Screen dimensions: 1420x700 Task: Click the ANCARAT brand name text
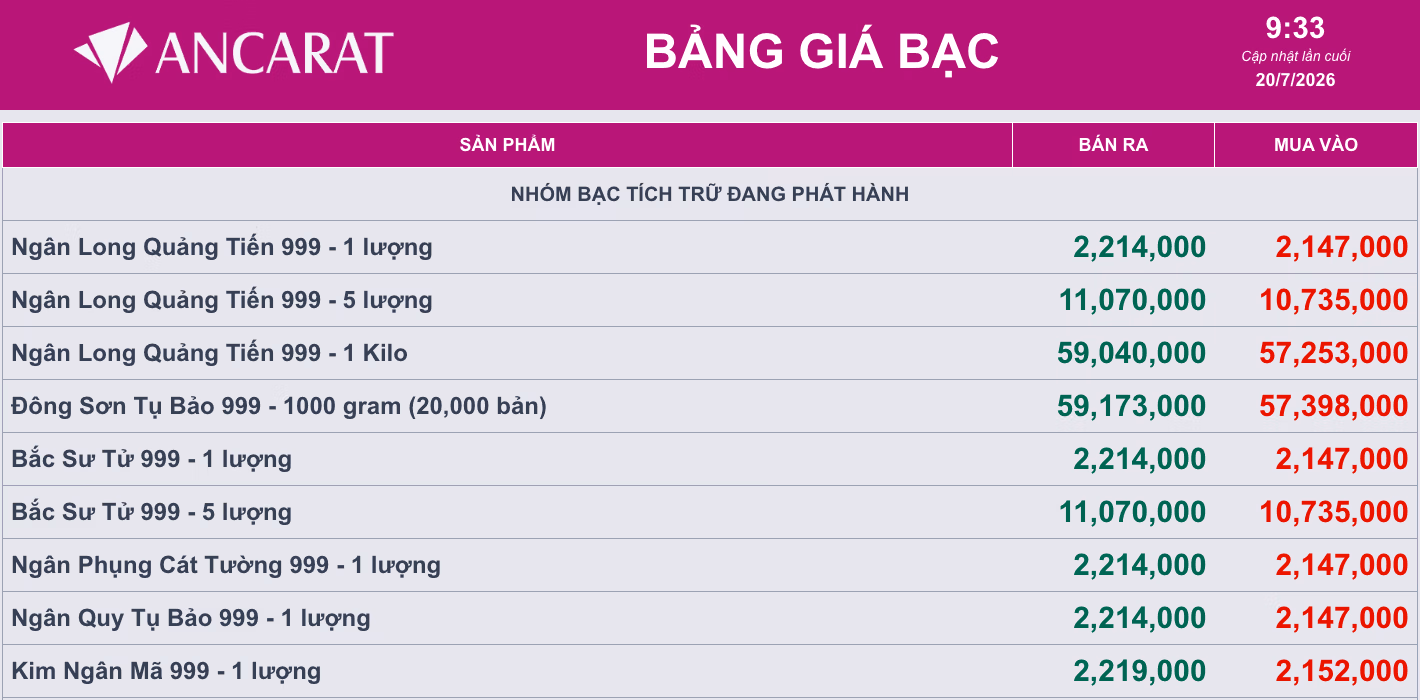(274, 53)
